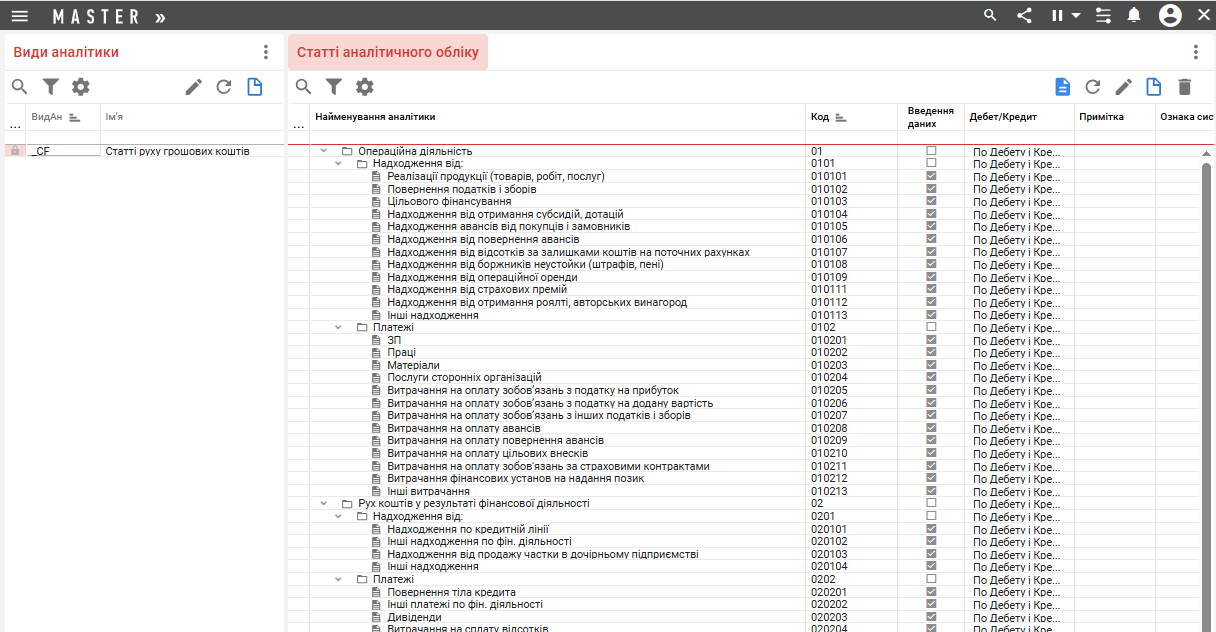Screen dimensions: 1216x632
Task: Collapse the Надходження від: node with code 0101
Action: [x=338, y=163]
